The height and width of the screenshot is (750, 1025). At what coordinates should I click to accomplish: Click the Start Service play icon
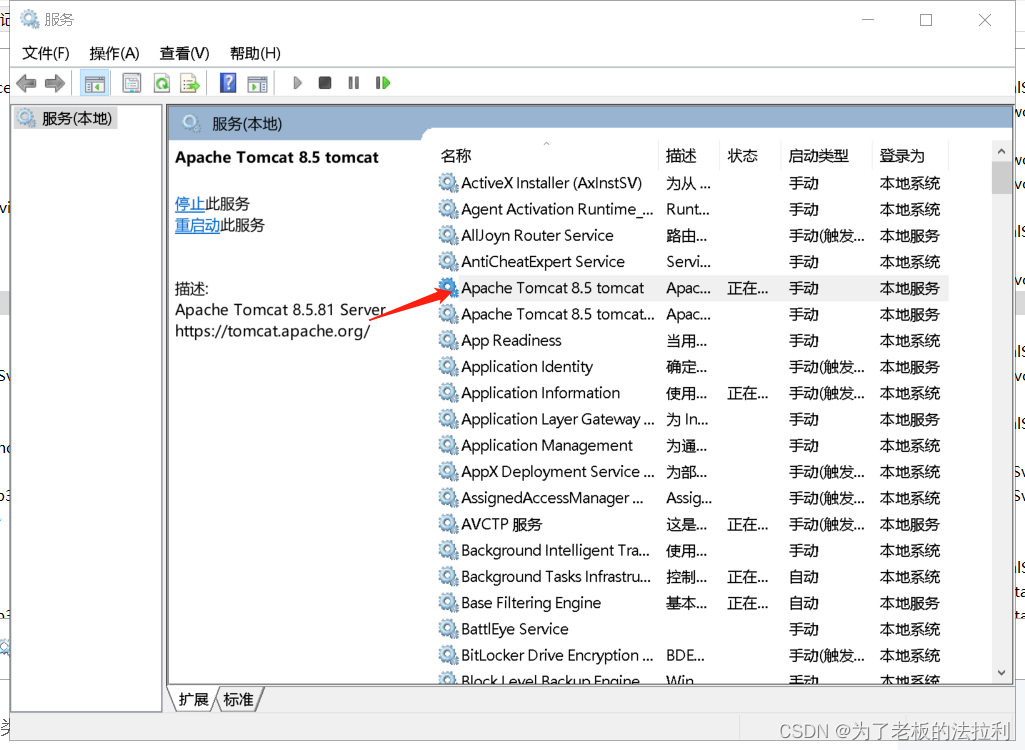click(297, 83)
